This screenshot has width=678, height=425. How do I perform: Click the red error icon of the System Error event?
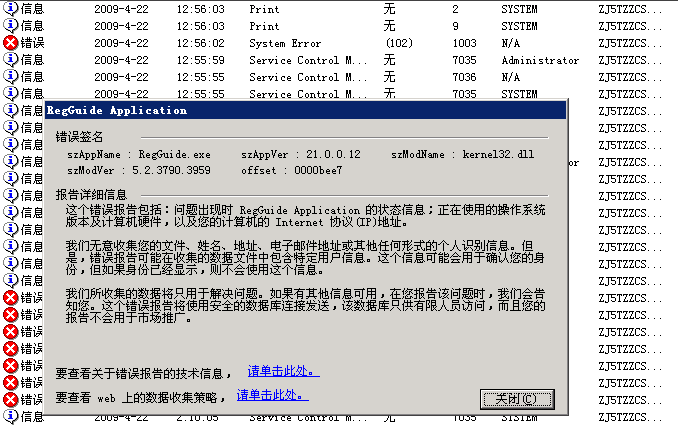pos(10,43)
